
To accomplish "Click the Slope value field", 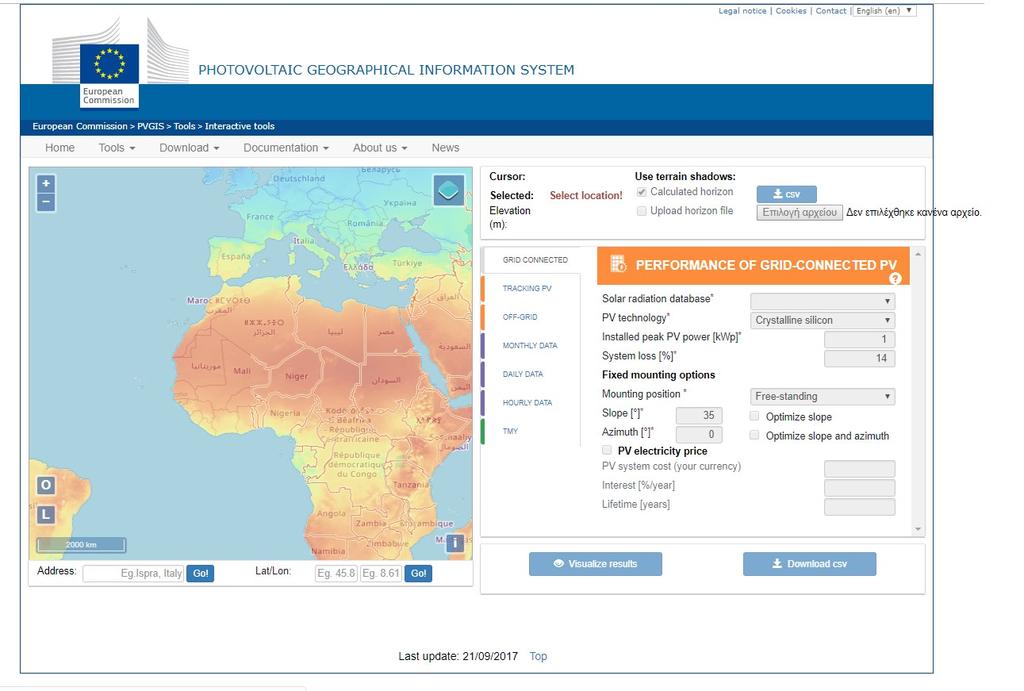I will coord(699,415).
